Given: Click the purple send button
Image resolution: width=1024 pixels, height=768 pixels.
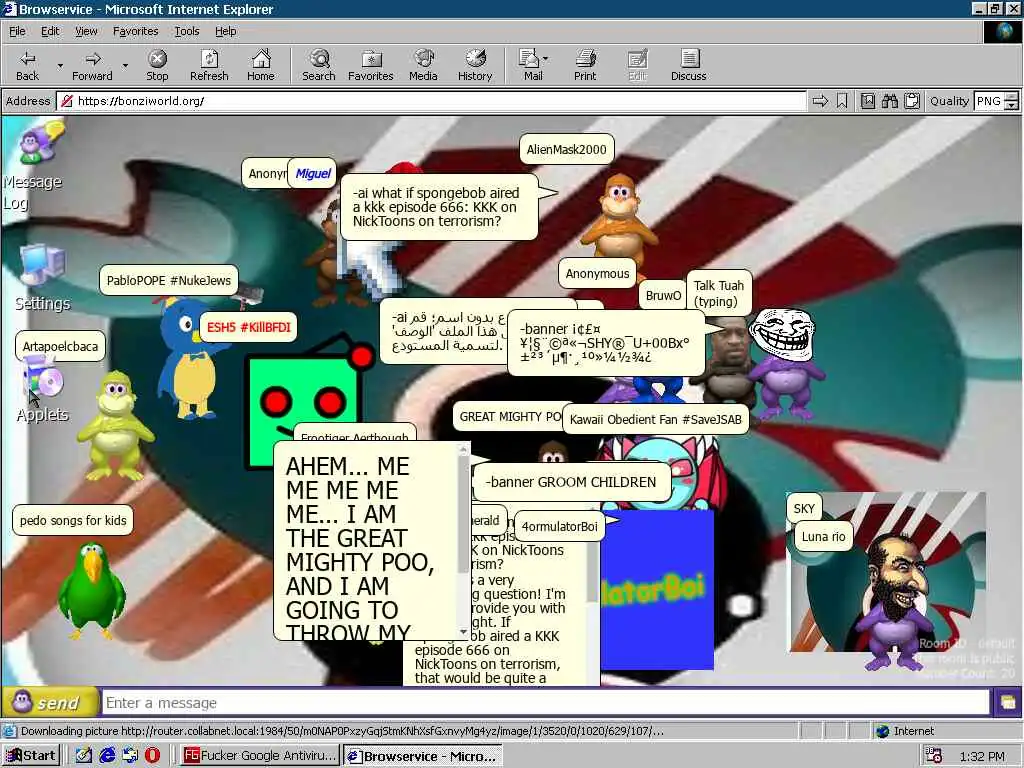Looking at the screenshot, I should pos(50,703).
